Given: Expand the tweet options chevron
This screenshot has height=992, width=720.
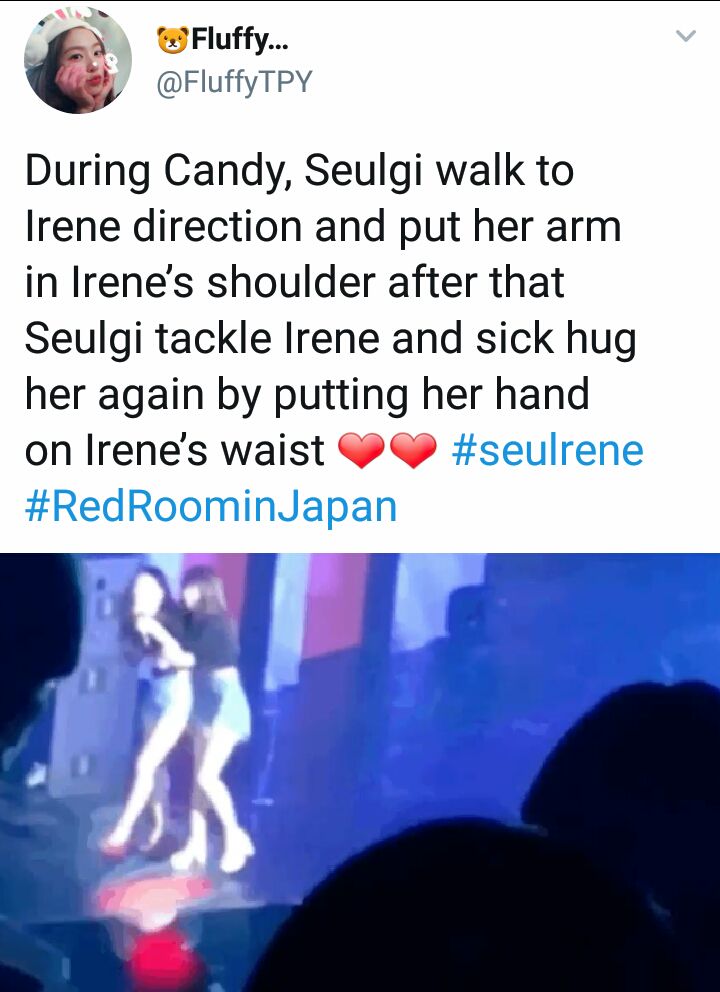Looking at the screenshot, I should (x=686, y=35).
